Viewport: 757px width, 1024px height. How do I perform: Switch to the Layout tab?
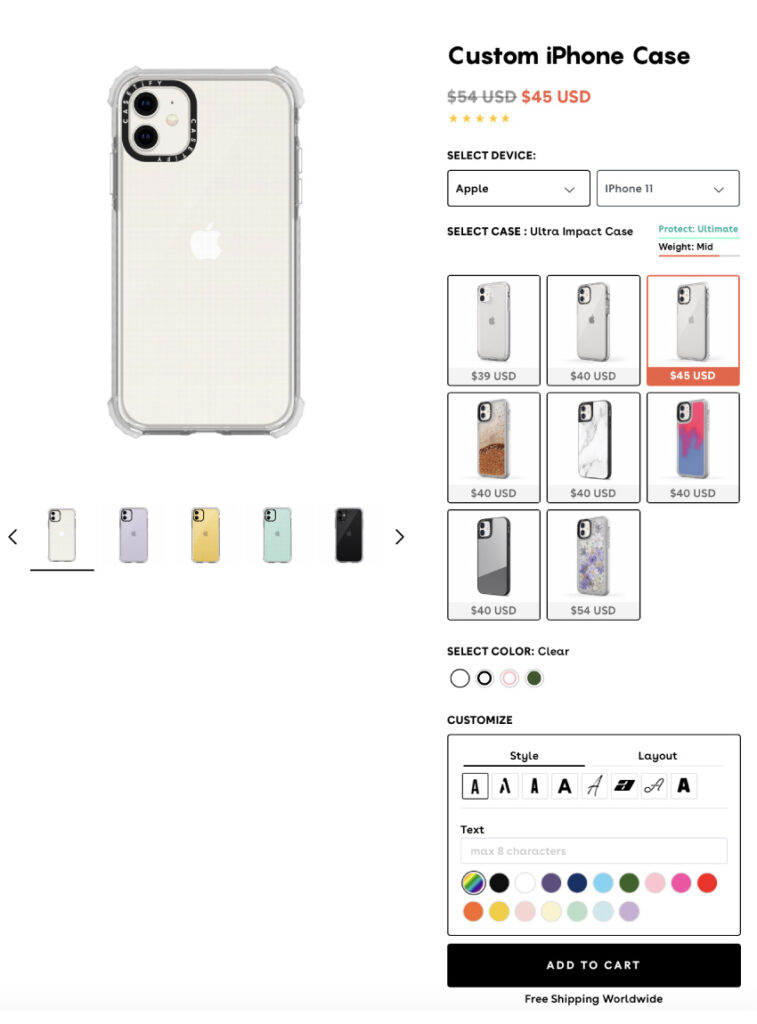[657, 756]
